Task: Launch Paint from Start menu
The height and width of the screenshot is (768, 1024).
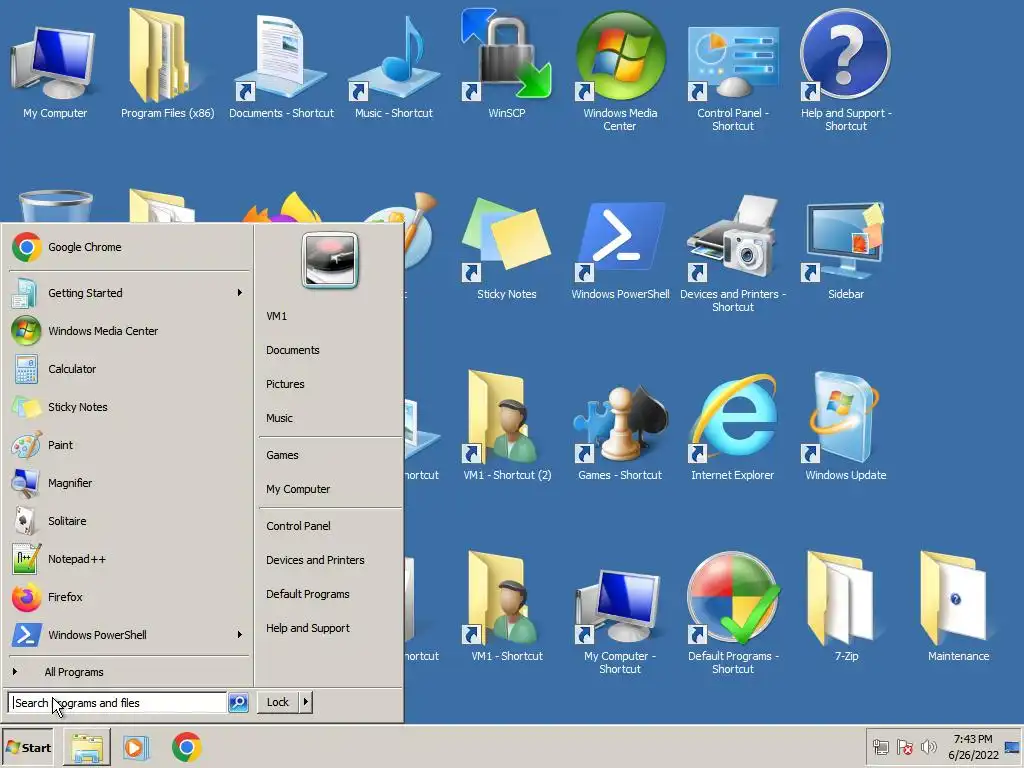Action: click(130, 445)
